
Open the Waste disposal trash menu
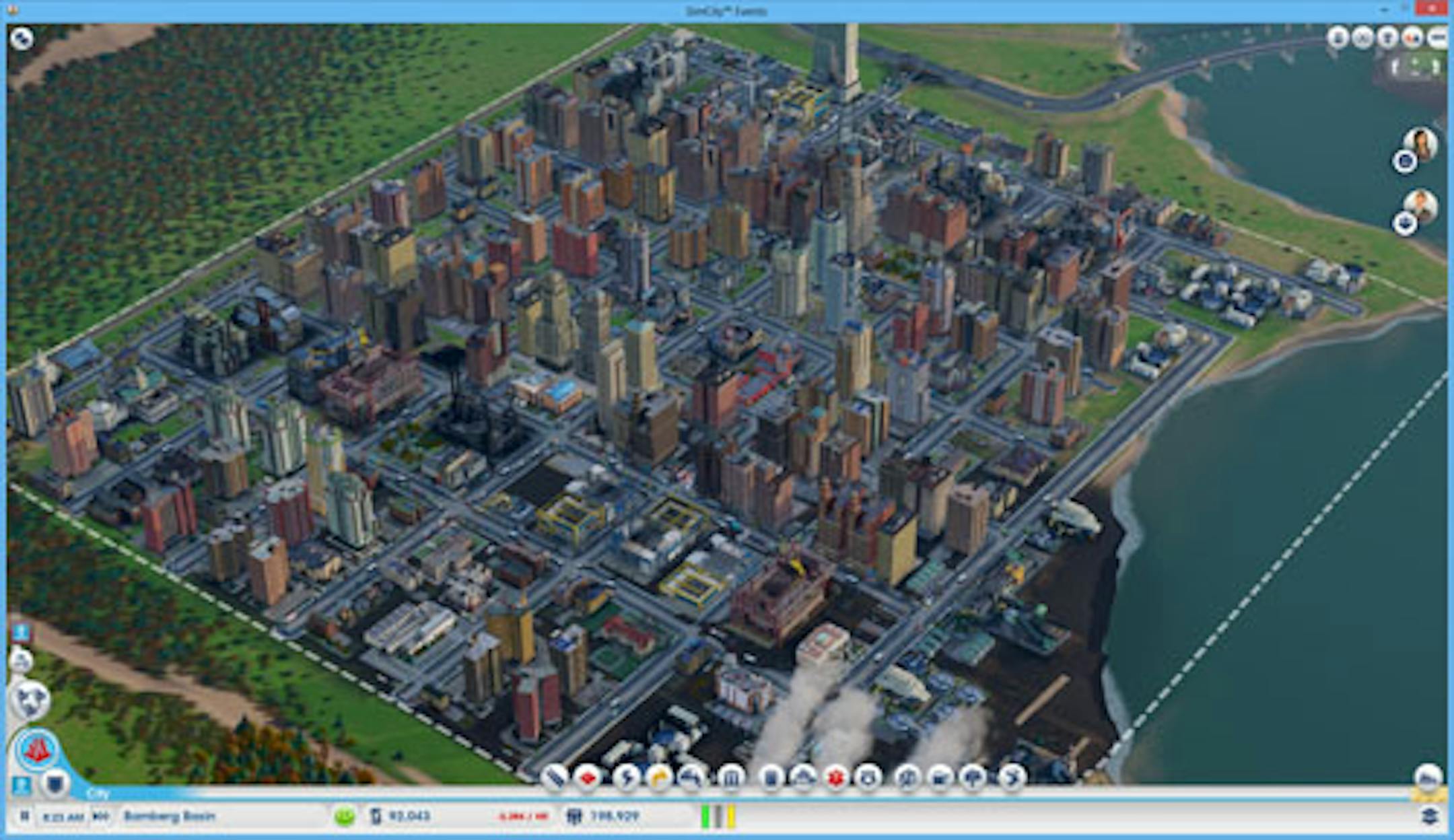tap(771, 777)
